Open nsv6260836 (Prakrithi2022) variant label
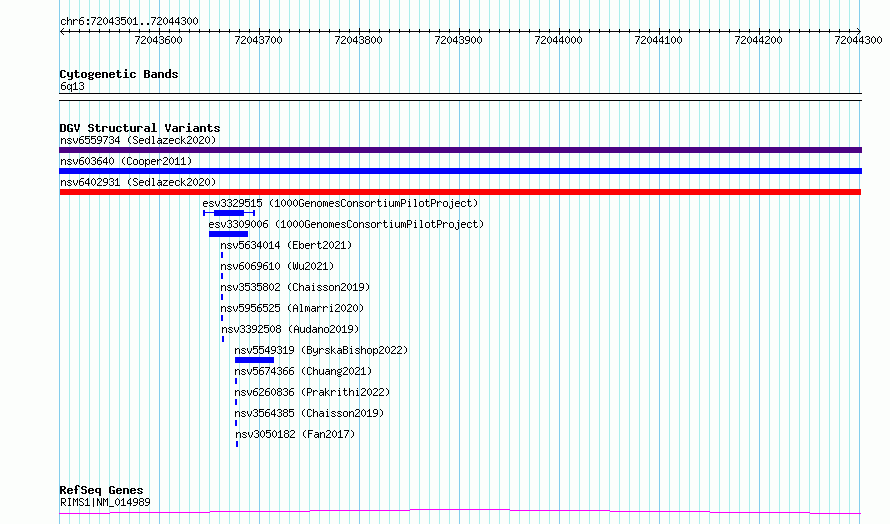 pos(312,392)
